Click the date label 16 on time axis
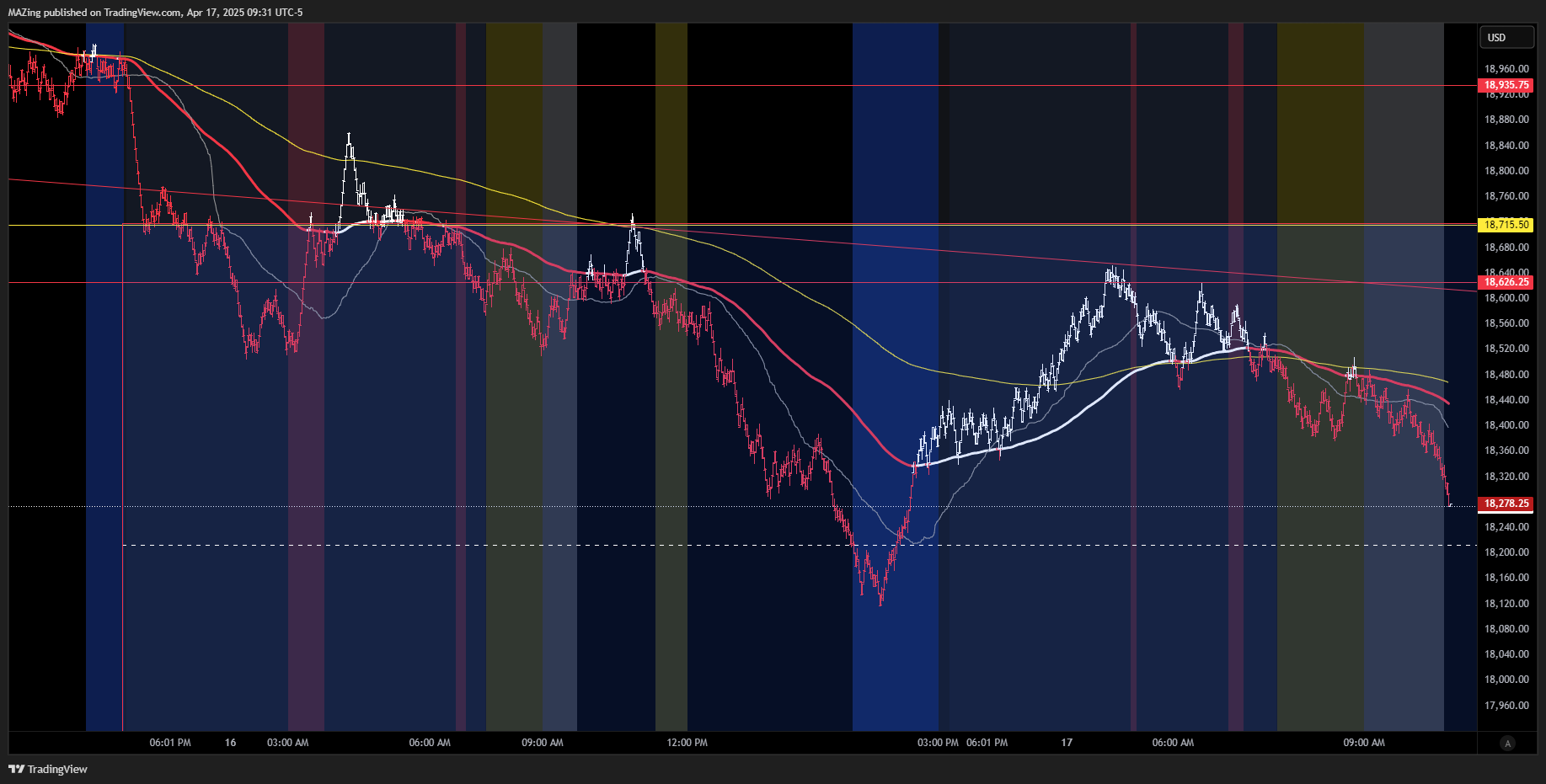 coord(231,743)
